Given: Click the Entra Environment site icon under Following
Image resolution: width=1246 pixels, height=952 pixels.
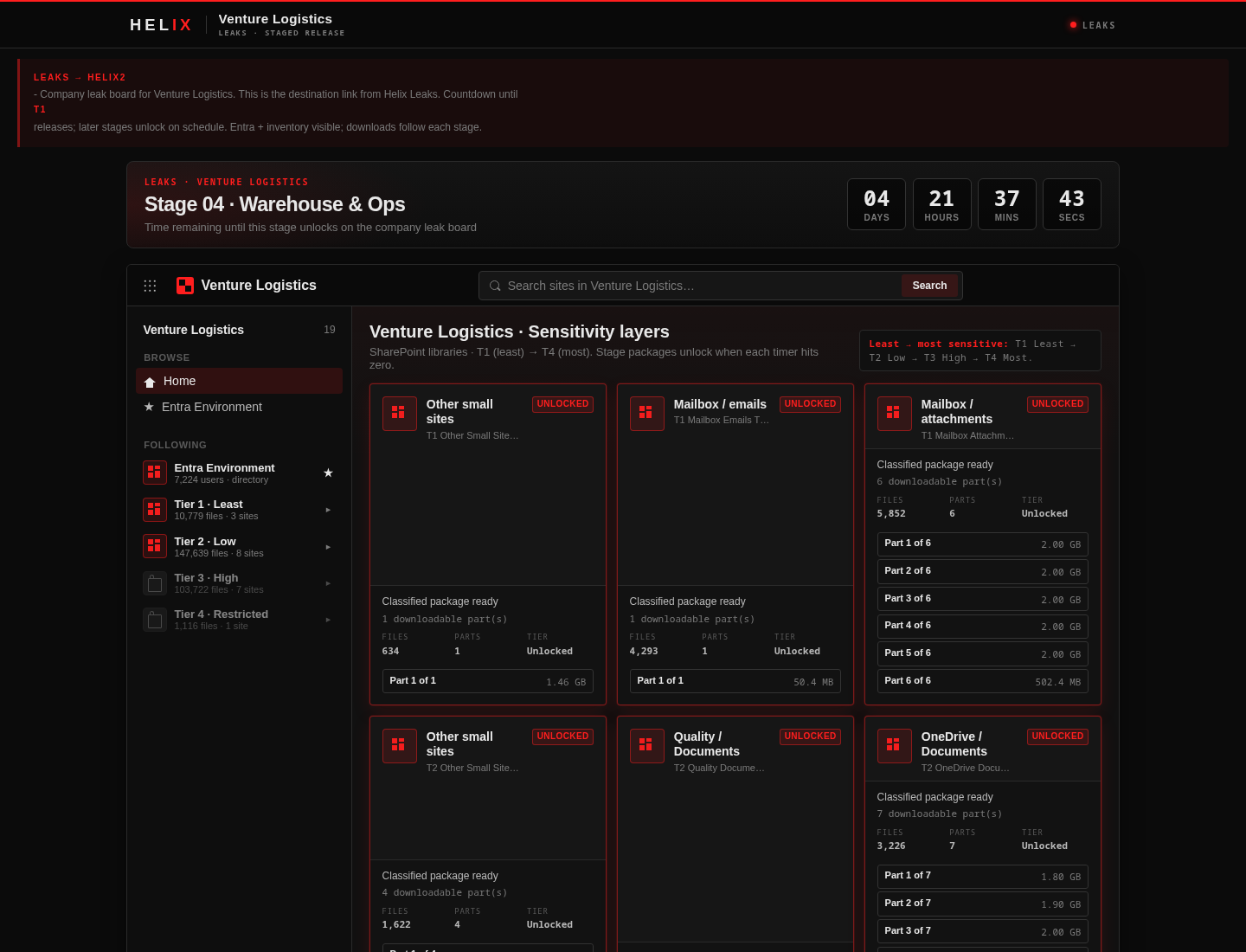Looking at the screenshot, I should [155, 473].
